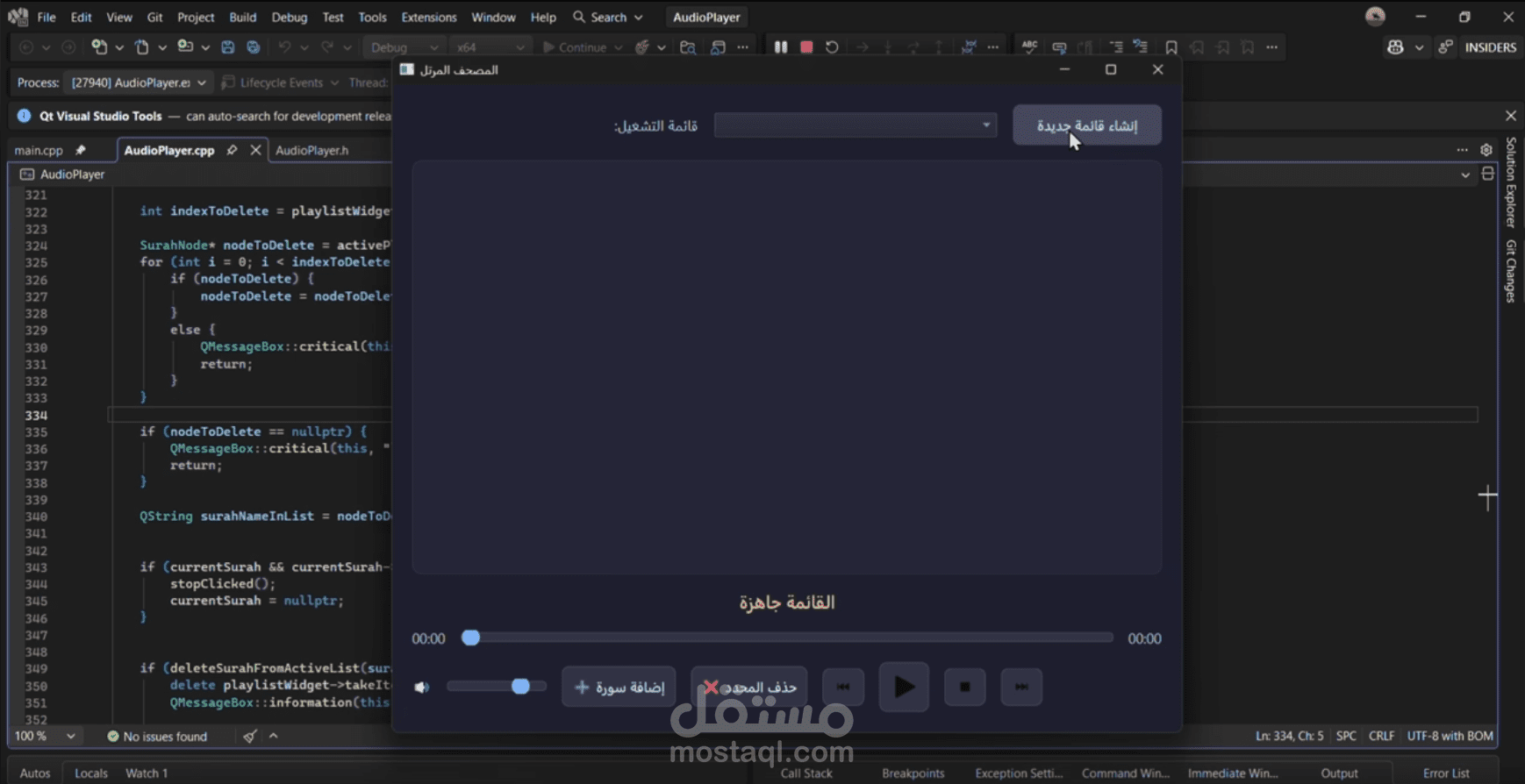The image size is (1525, 784).
Task: Click the 'No issues found' status
Action: click(157, 737)
